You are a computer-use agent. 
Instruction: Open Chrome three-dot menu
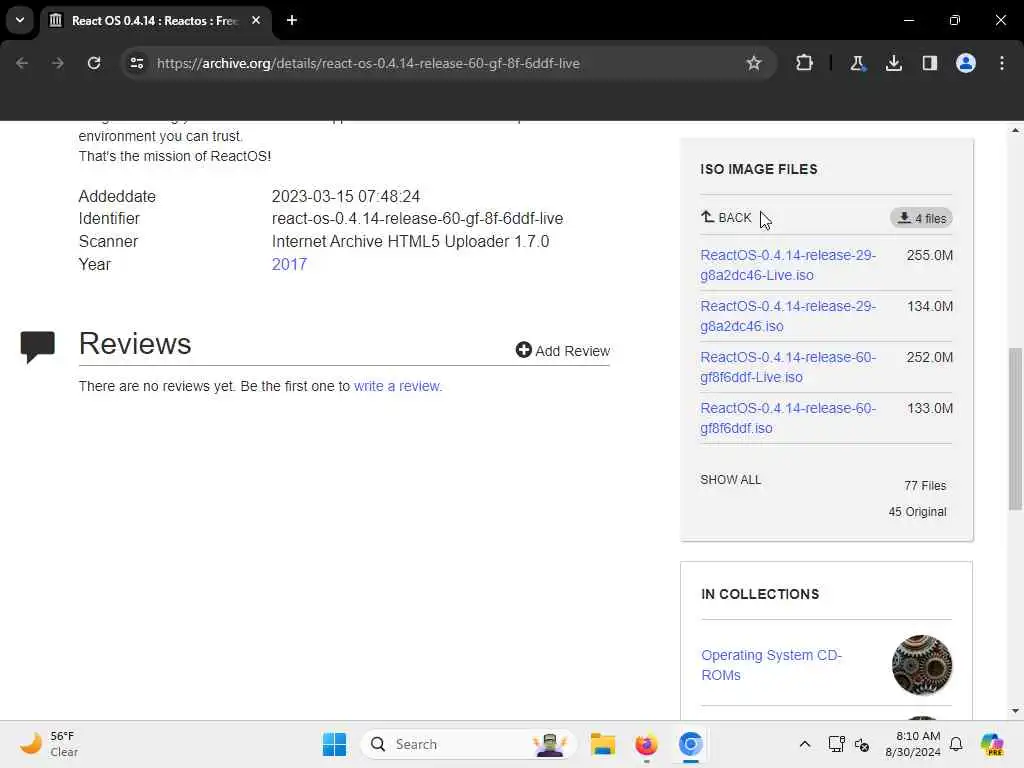(x=1002, y=63)
